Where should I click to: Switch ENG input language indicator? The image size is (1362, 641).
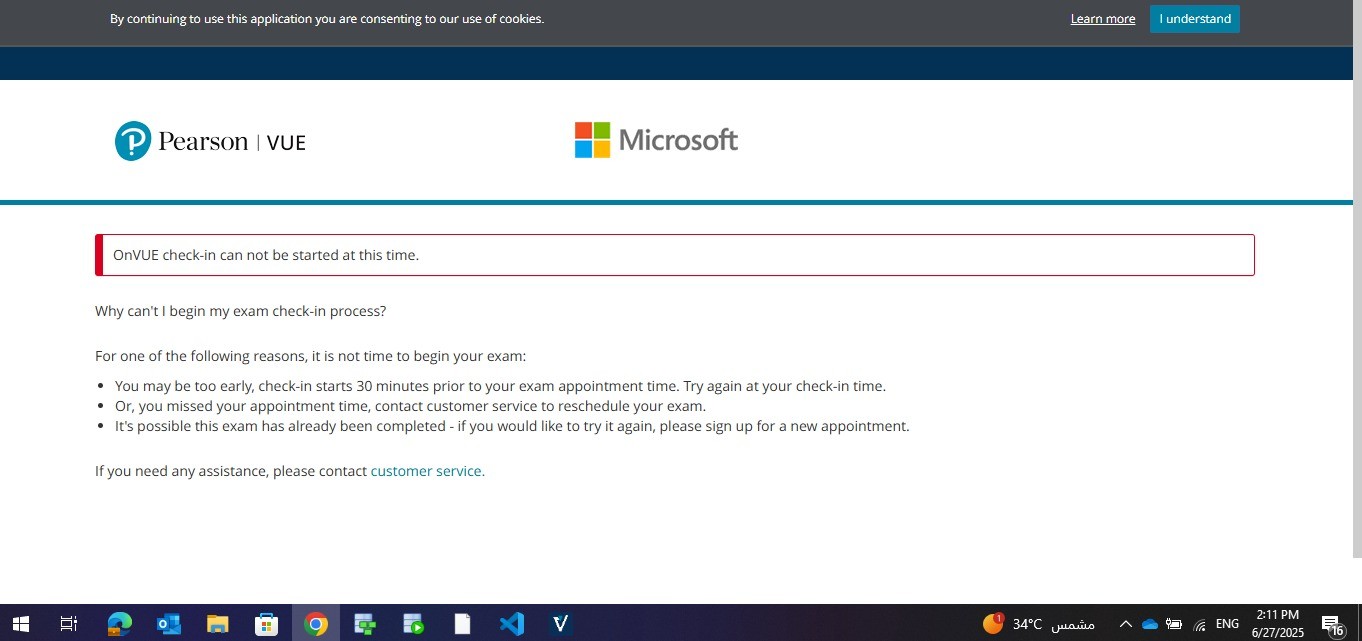pyautogui.click(x=1227, y=624)
